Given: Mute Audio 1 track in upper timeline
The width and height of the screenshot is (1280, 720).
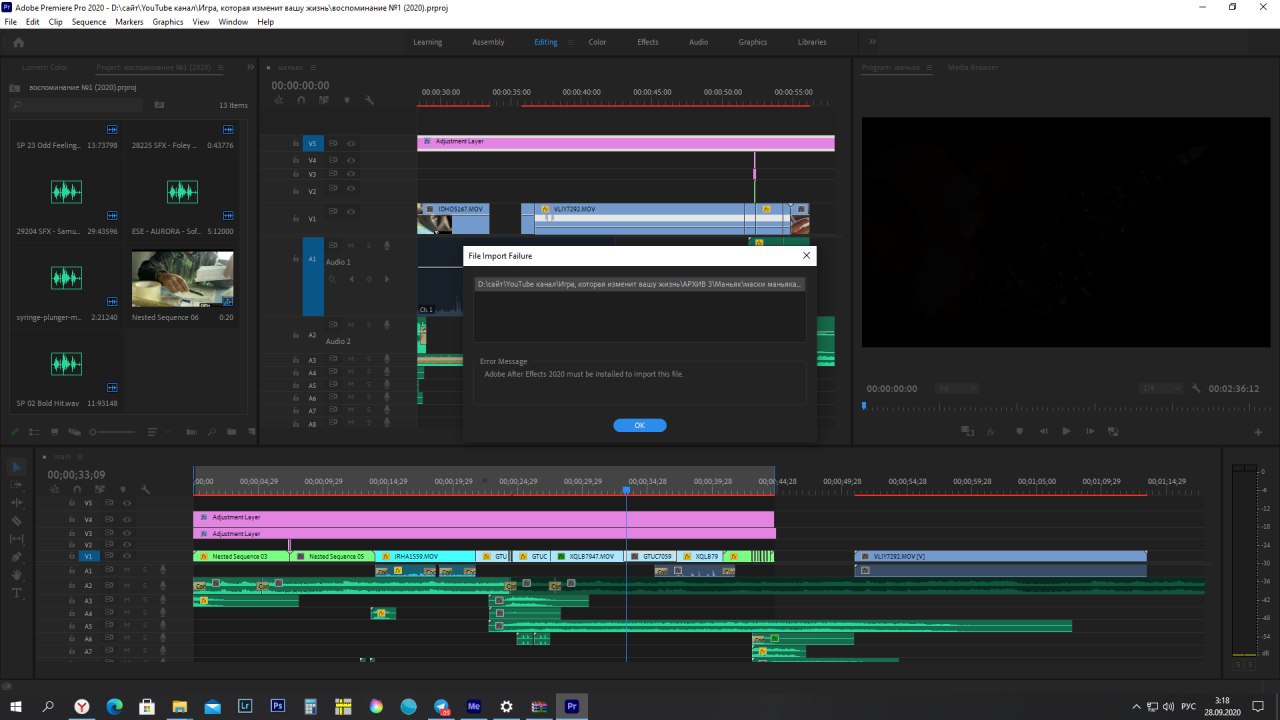Looking at the screenshot, I should pyautogui.click(x=351, y=245).
